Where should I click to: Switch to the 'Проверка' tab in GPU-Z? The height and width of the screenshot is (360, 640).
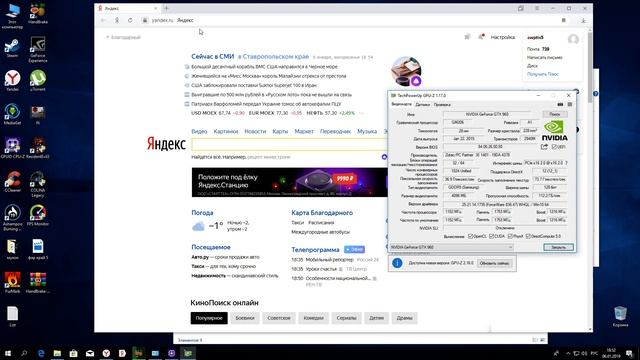pyautogui.click(x=442, y=105)
